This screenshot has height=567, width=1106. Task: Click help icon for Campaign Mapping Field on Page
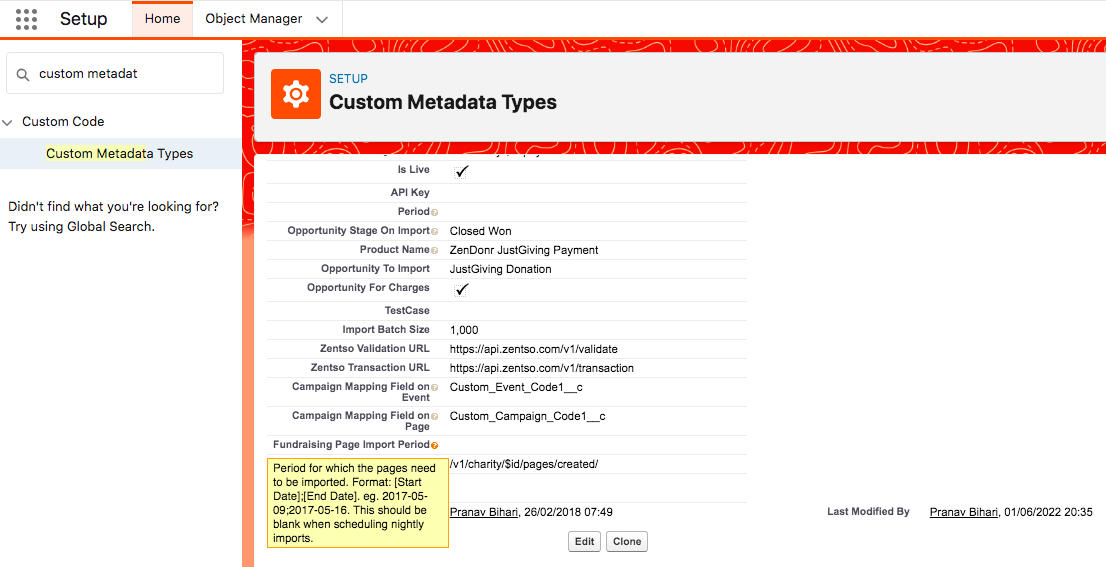click(x=434, y=417)
